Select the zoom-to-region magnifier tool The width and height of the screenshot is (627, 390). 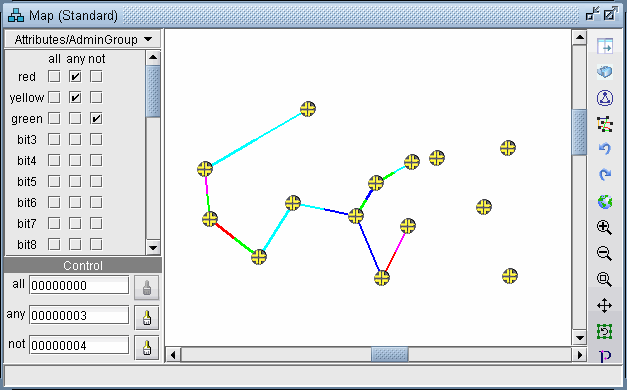click(x=604, y=279)
